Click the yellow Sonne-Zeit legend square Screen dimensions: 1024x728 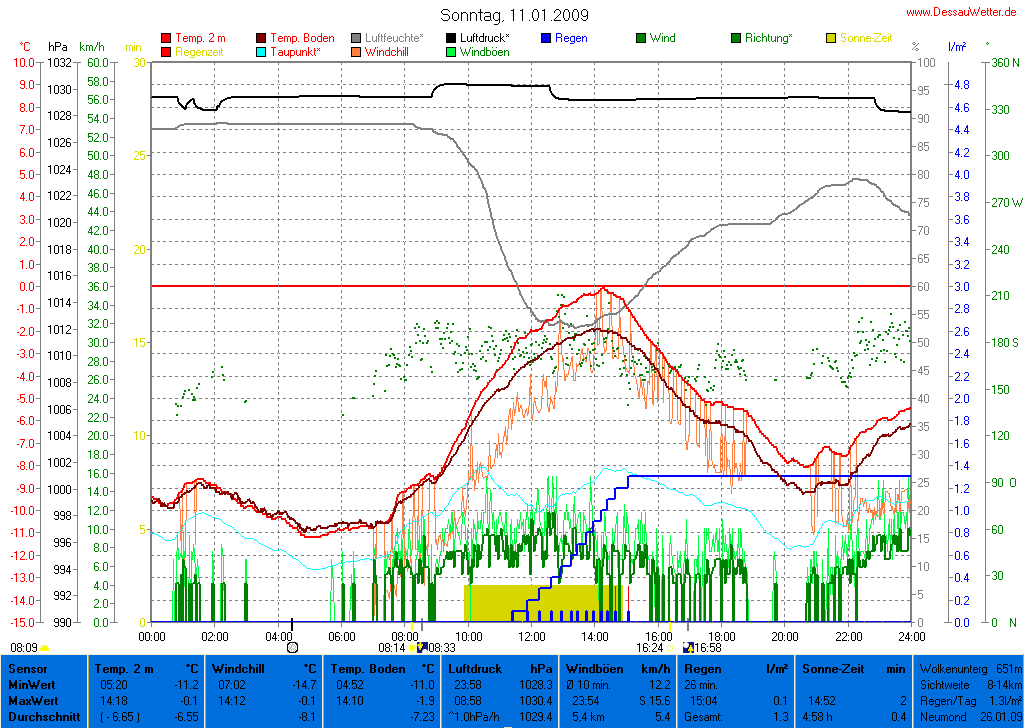[x=831, y=38]
